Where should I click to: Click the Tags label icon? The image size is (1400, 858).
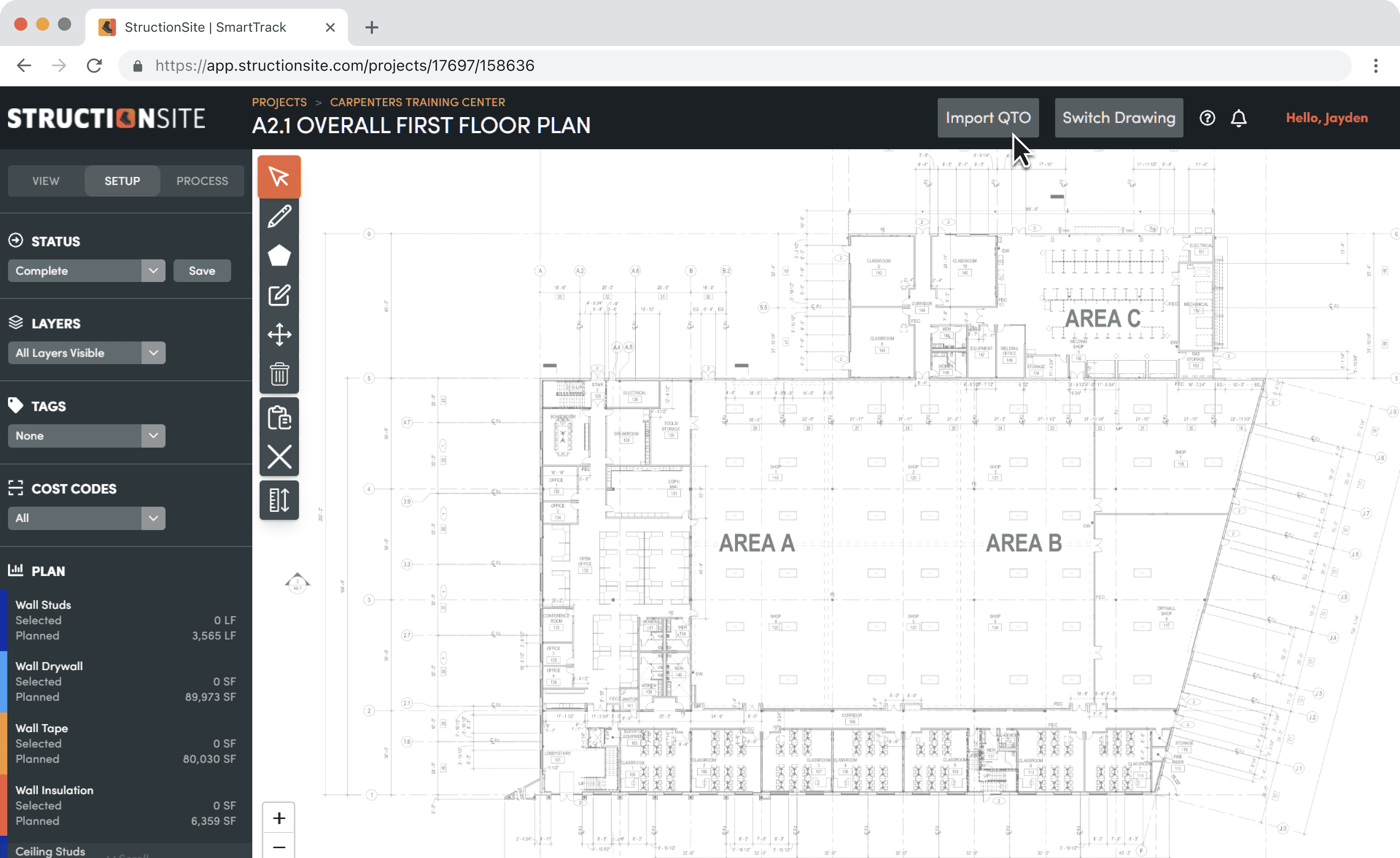pos(16,405)
